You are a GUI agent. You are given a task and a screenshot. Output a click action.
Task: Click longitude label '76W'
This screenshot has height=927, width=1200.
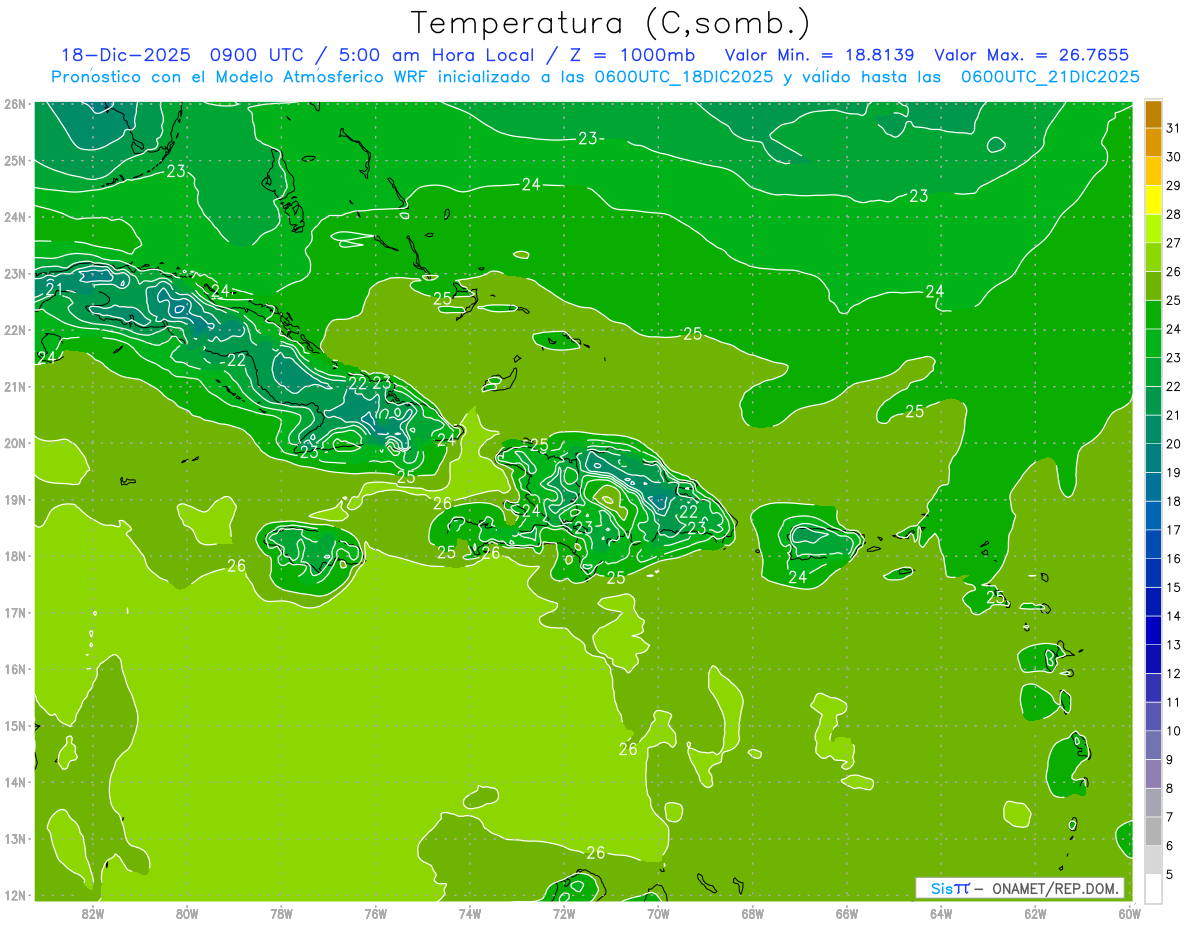[376, 912]
